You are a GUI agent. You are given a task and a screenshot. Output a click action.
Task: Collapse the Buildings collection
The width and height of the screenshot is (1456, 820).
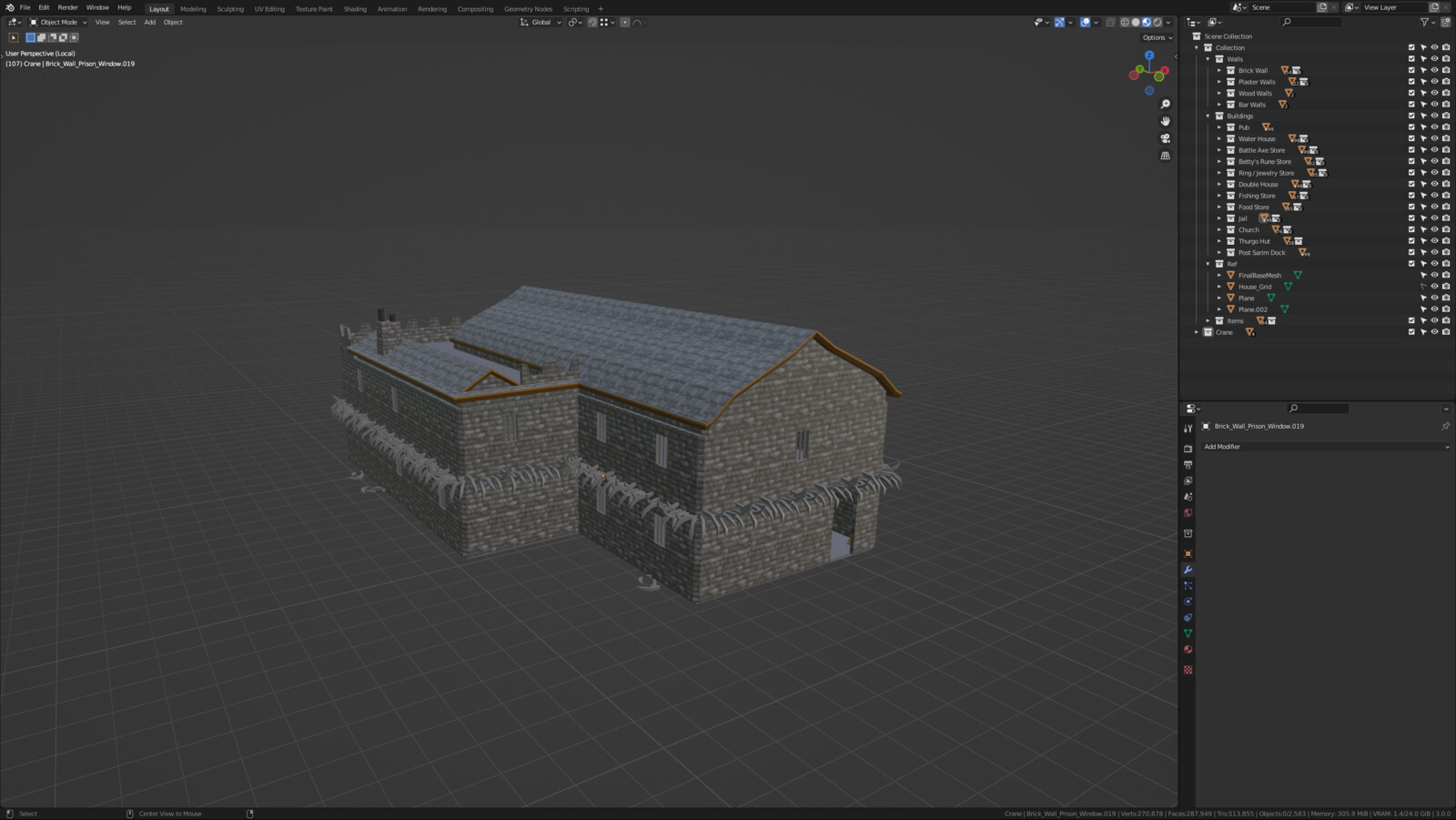1208,116
